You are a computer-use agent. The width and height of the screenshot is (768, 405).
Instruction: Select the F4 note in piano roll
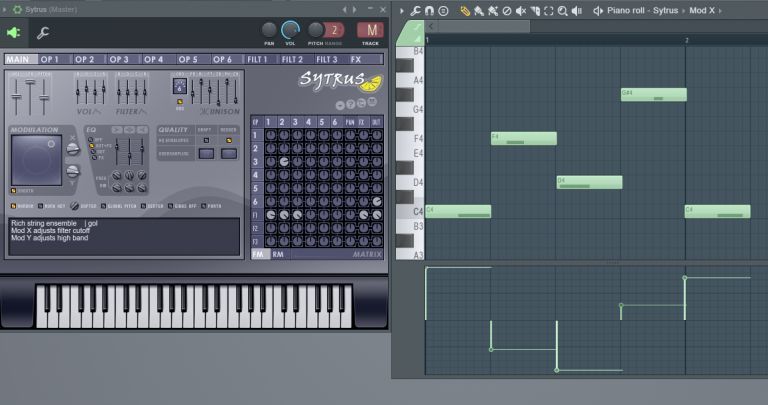[524, 139]
